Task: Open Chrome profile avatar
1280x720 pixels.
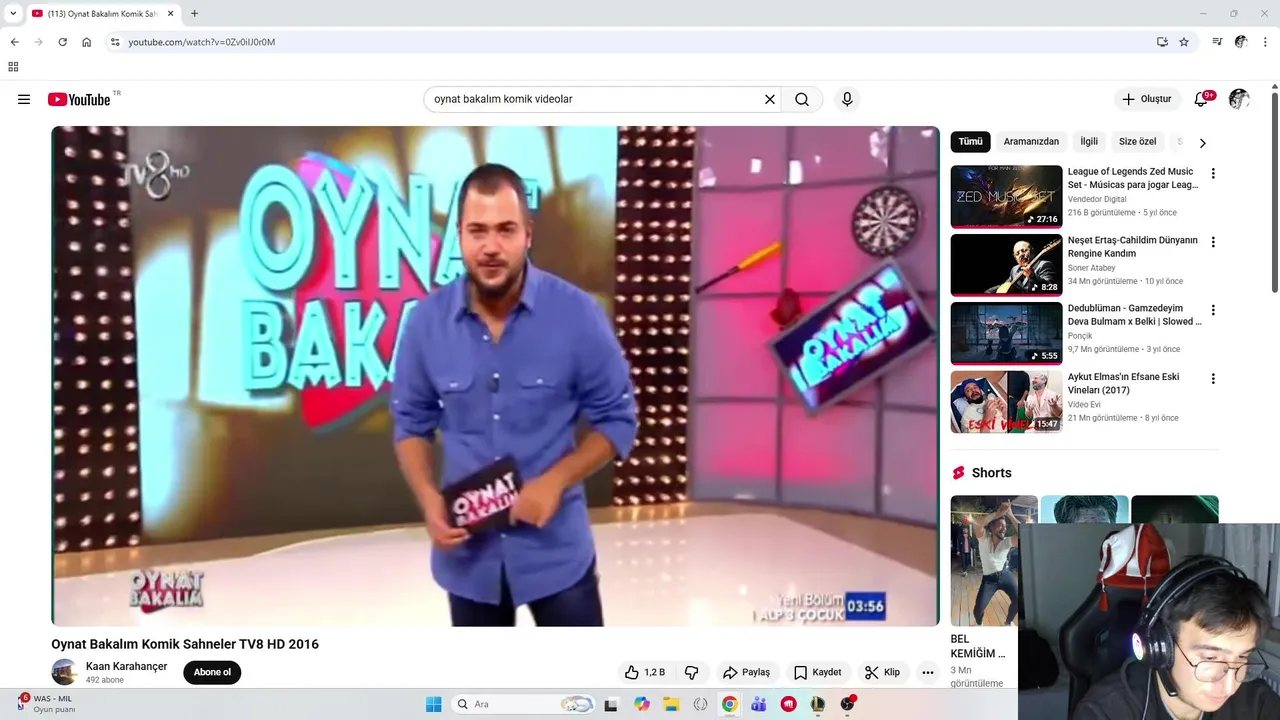Action: pyautogui.click(x=1241, y=42)
